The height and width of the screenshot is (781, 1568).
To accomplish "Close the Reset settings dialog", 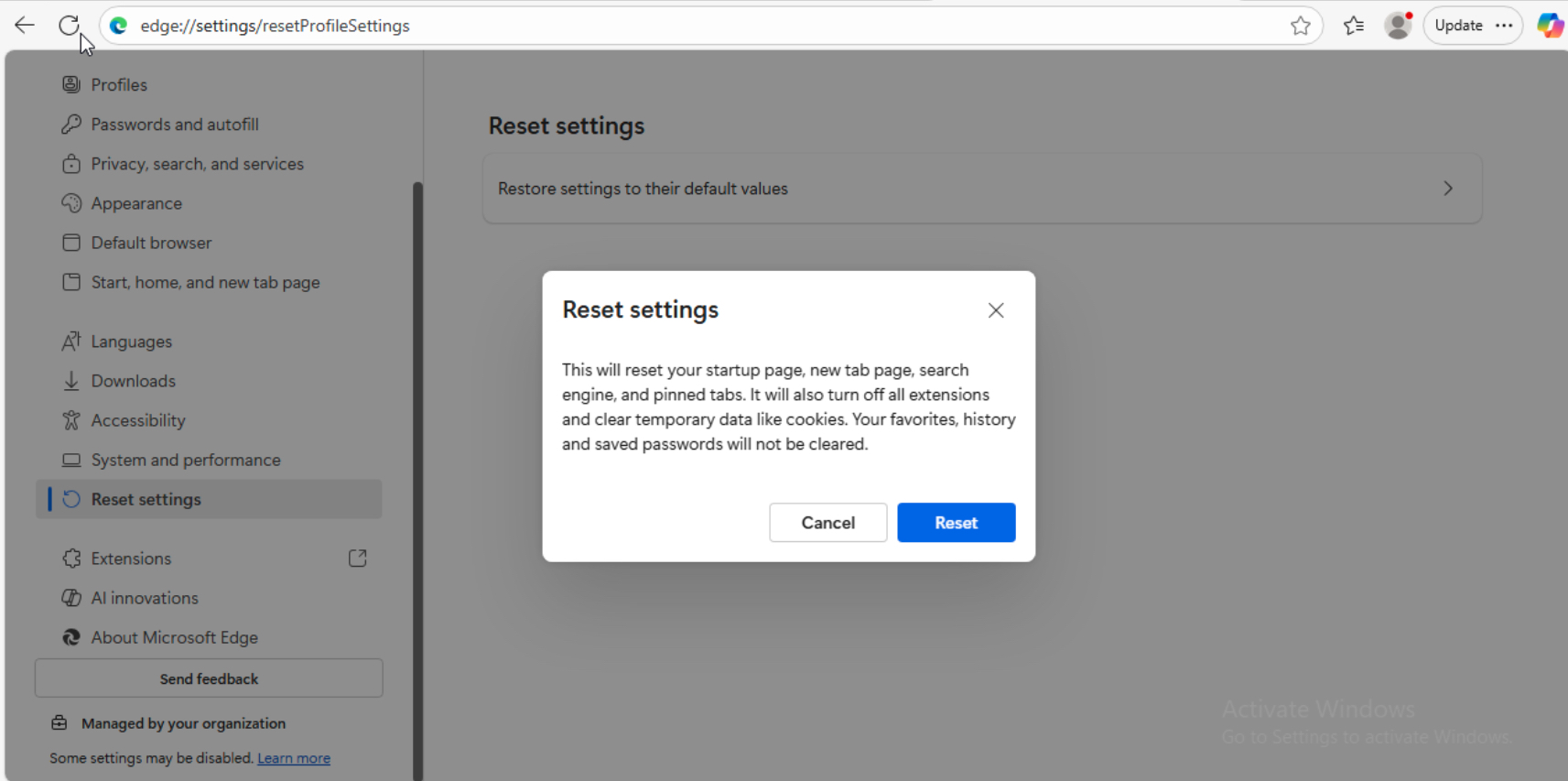I will tap(996, 310).
